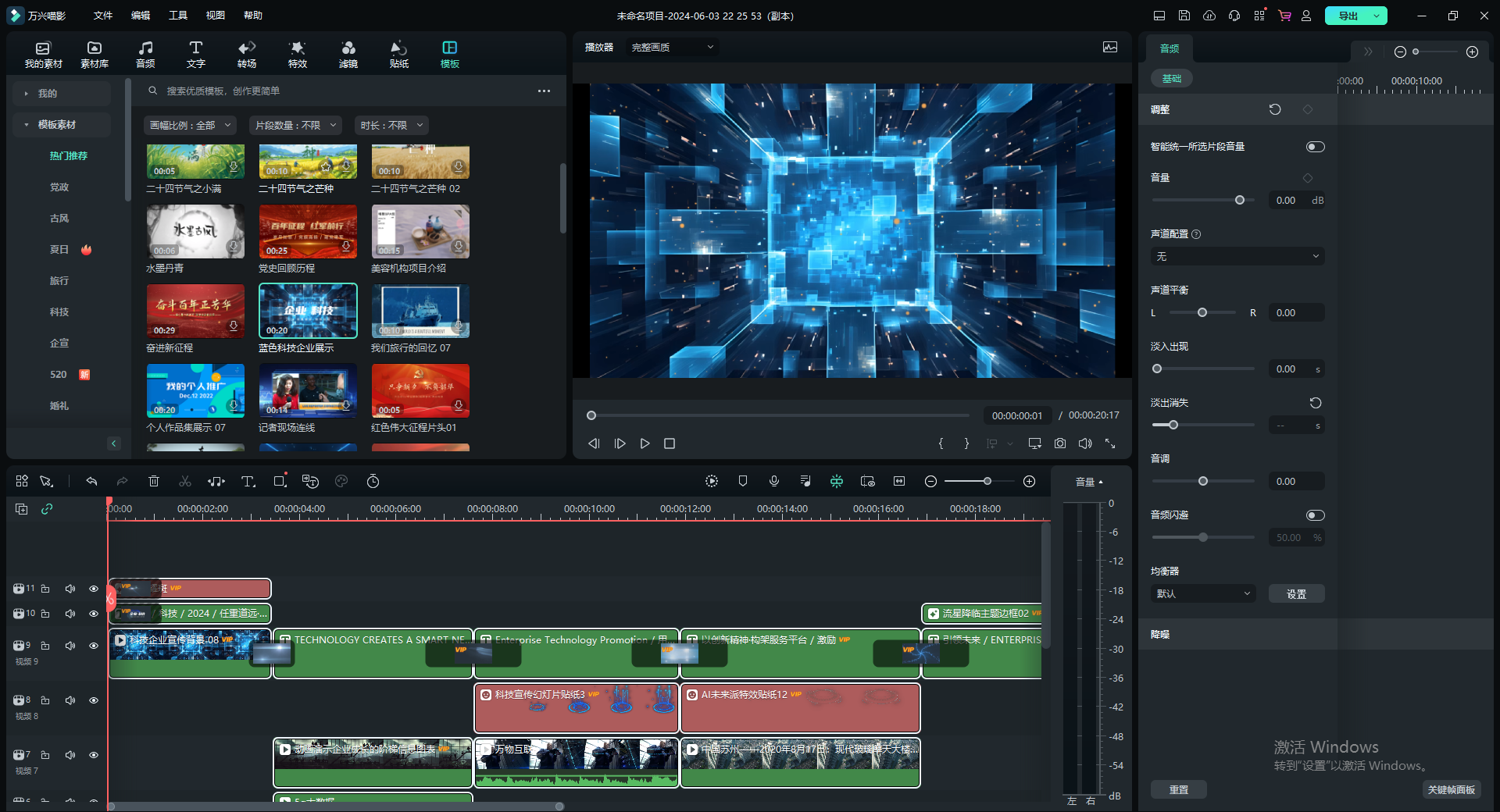Toggle the audio ducking (音频闪避) switch
This screenshot has height=812, width=1500.
[x=1315, y=515]
